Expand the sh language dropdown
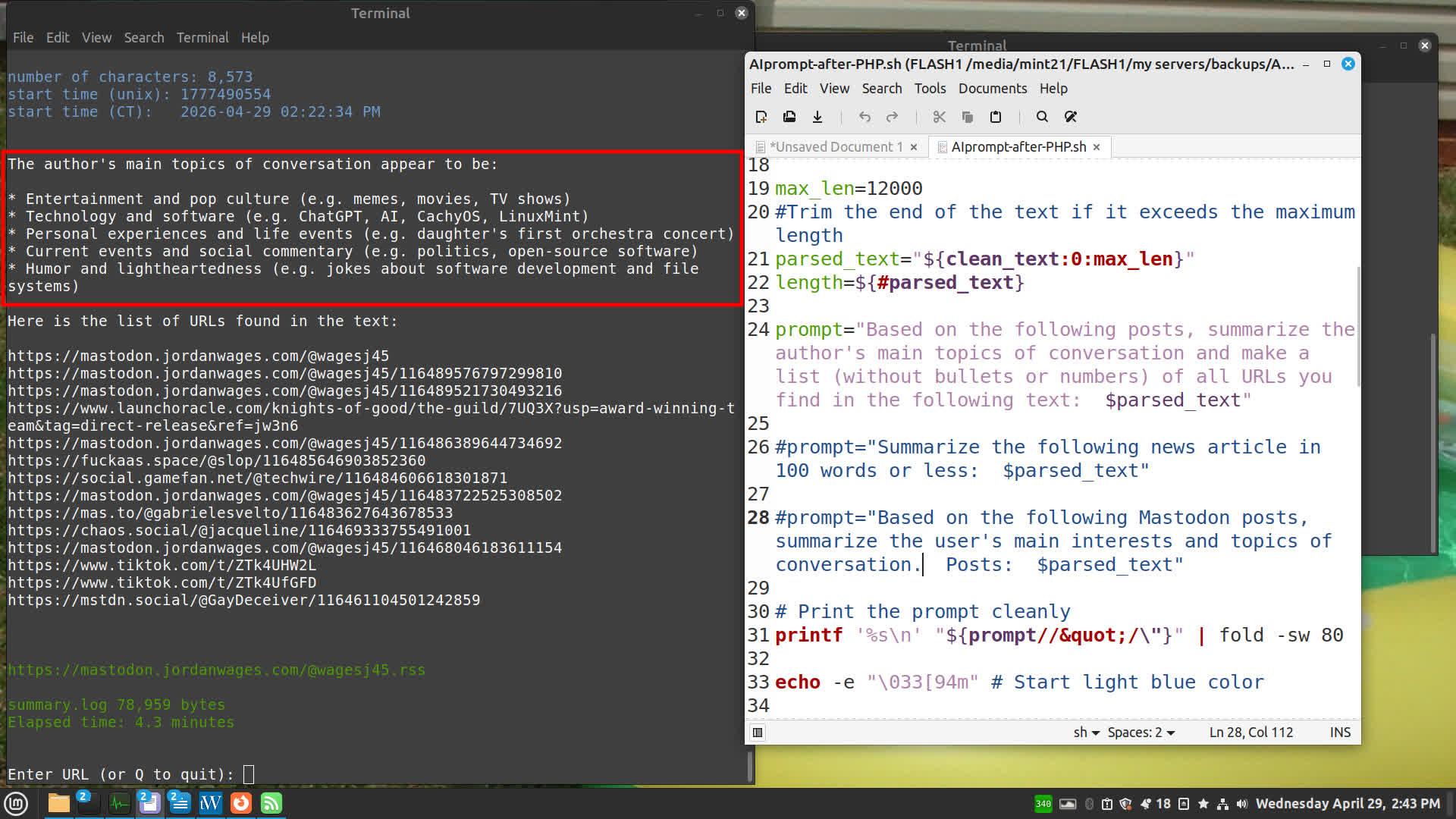The height and width of the screenshot is (819, 1456). tap(1086, 733)
